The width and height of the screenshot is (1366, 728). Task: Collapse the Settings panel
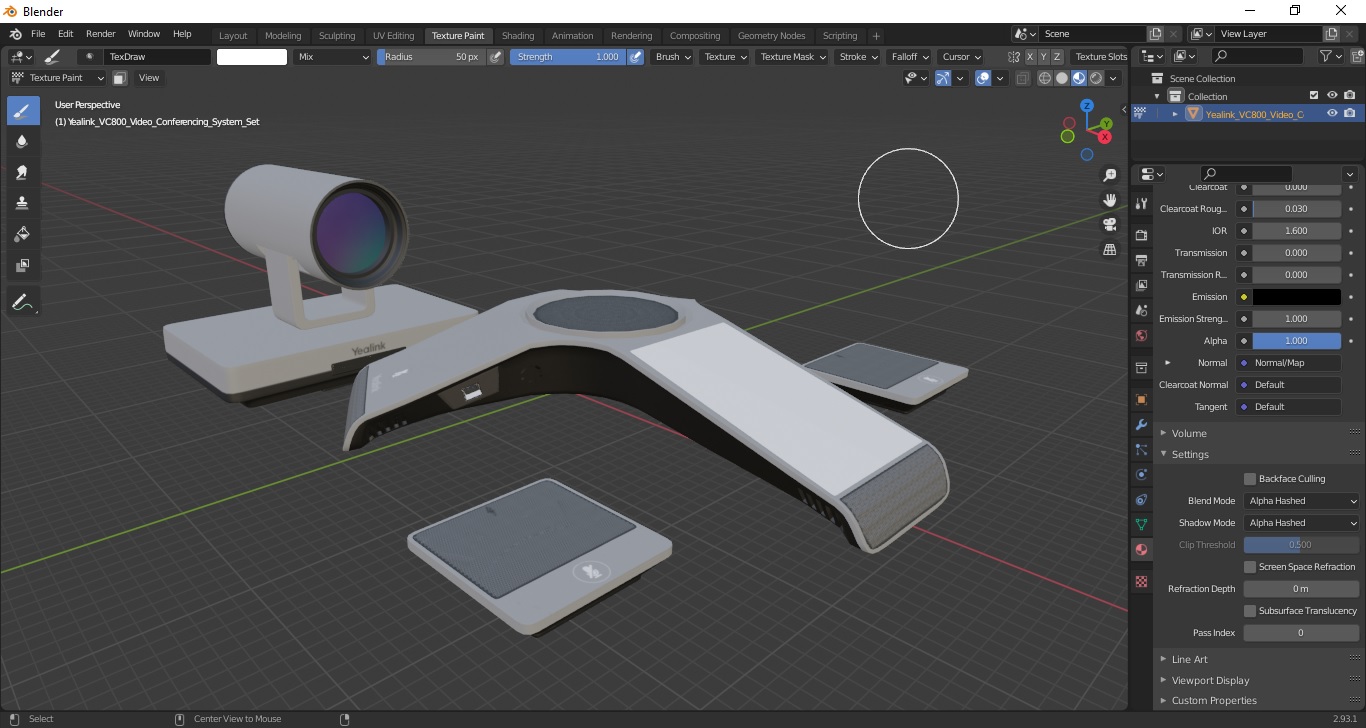pos(1190,454)
